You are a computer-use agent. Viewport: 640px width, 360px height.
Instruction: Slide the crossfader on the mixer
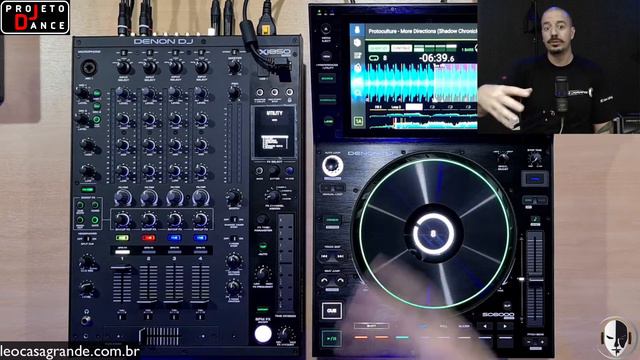coord(160,337)
